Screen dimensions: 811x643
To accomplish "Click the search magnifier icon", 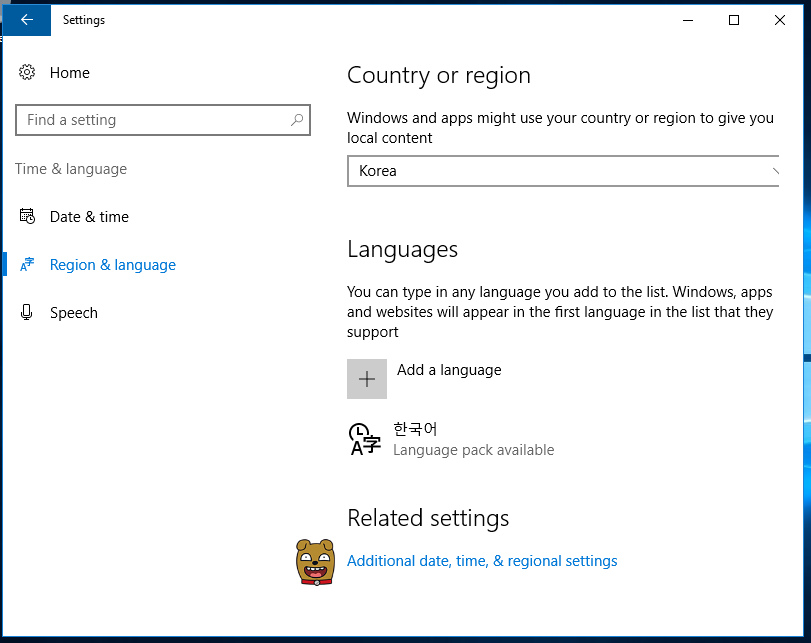I will tap(297, 120).
